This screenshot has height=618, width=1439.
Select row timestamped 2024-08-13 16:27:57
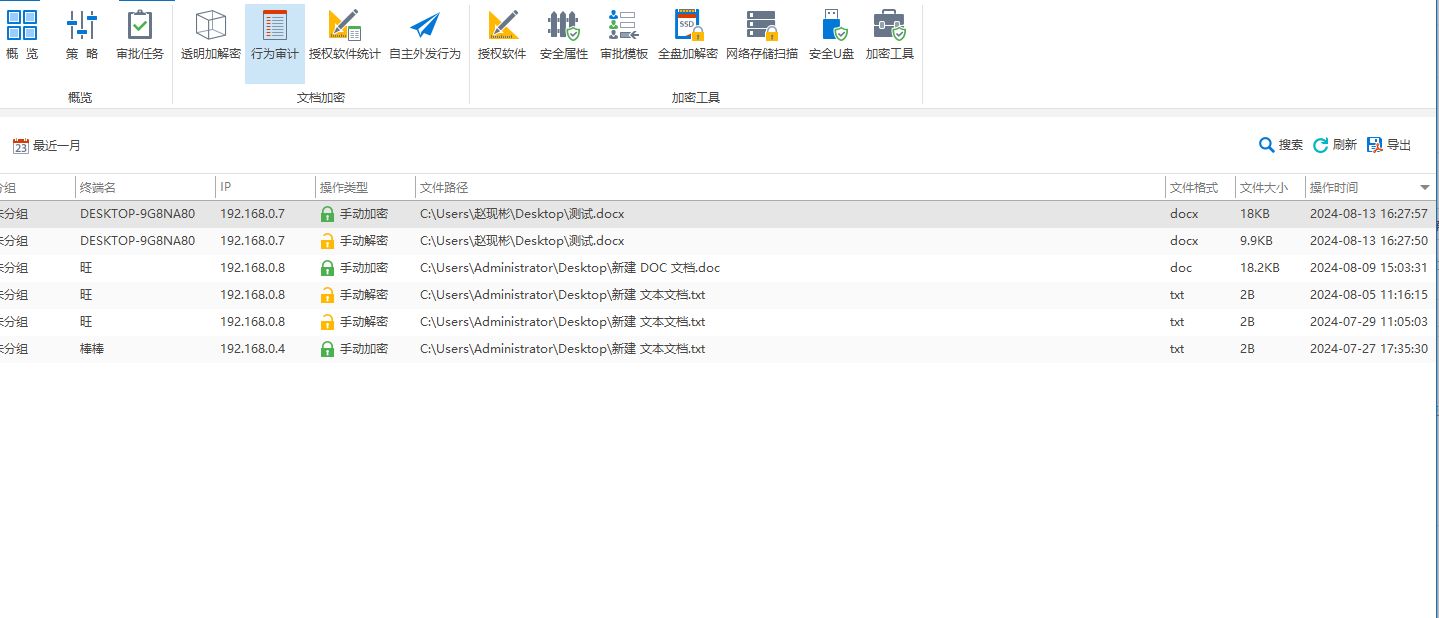pyautogui.click(x=719, y=214)
